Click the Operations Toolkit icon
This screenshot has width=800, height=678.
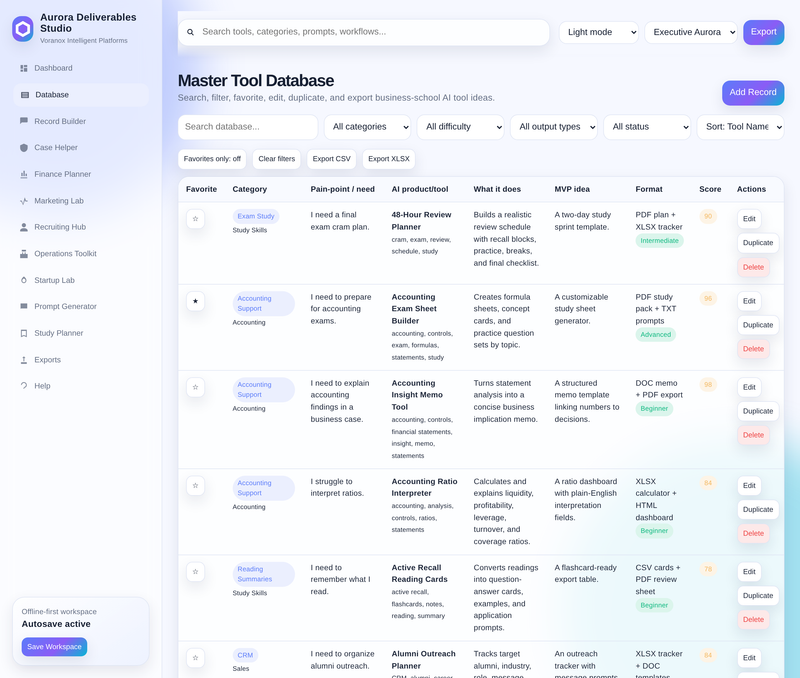(x=23, y=254)
